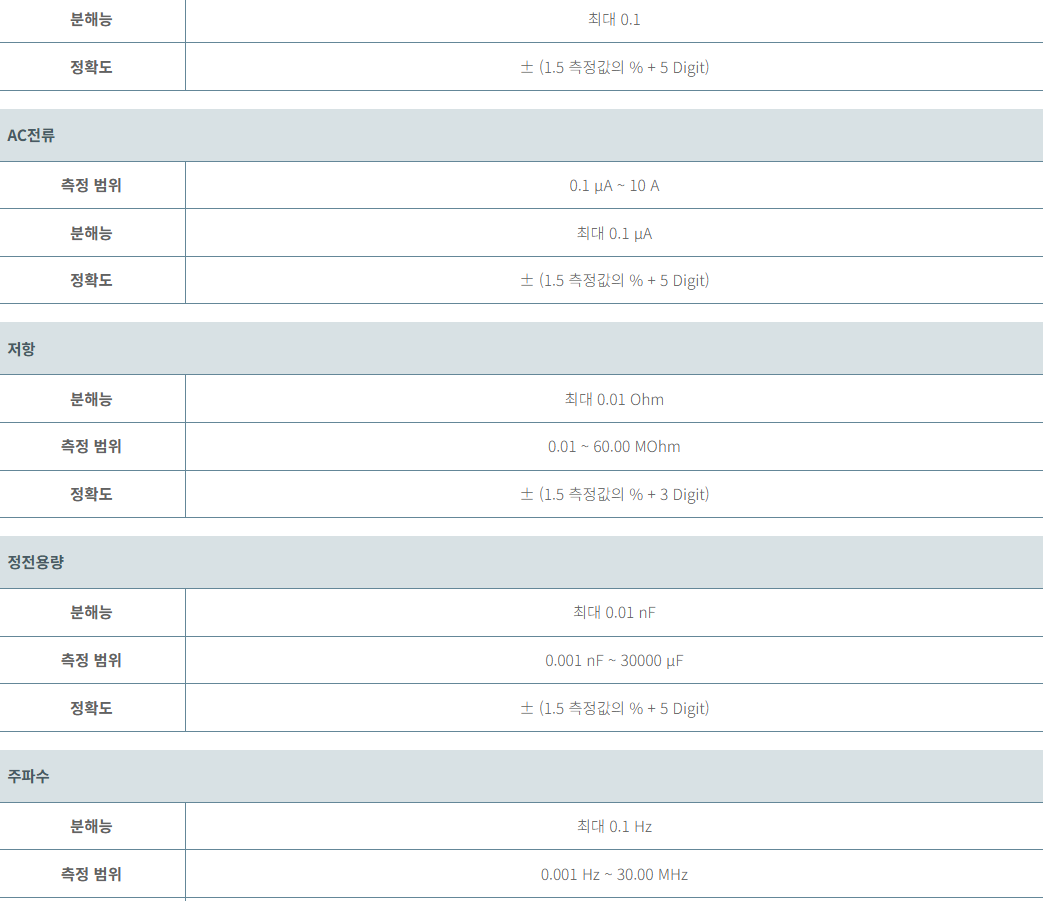Viewport: 1043px width, 901px height.
Task: Click the 측정 범위 label under AC전류
Action: click(91, 186)
